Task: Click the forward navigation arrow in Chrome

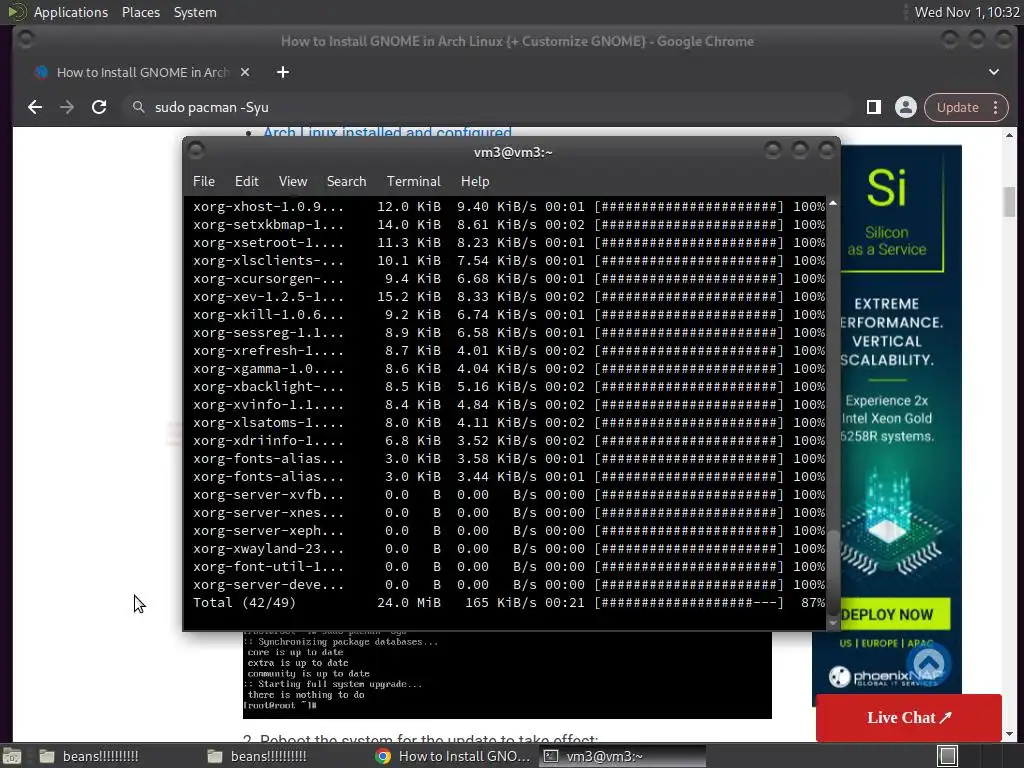Action: [67, 107]
